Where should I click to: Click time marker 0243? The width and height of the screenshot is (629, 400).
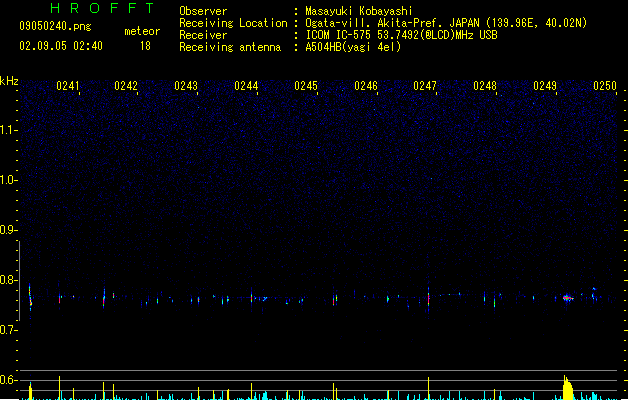click(x=186, y=86)
